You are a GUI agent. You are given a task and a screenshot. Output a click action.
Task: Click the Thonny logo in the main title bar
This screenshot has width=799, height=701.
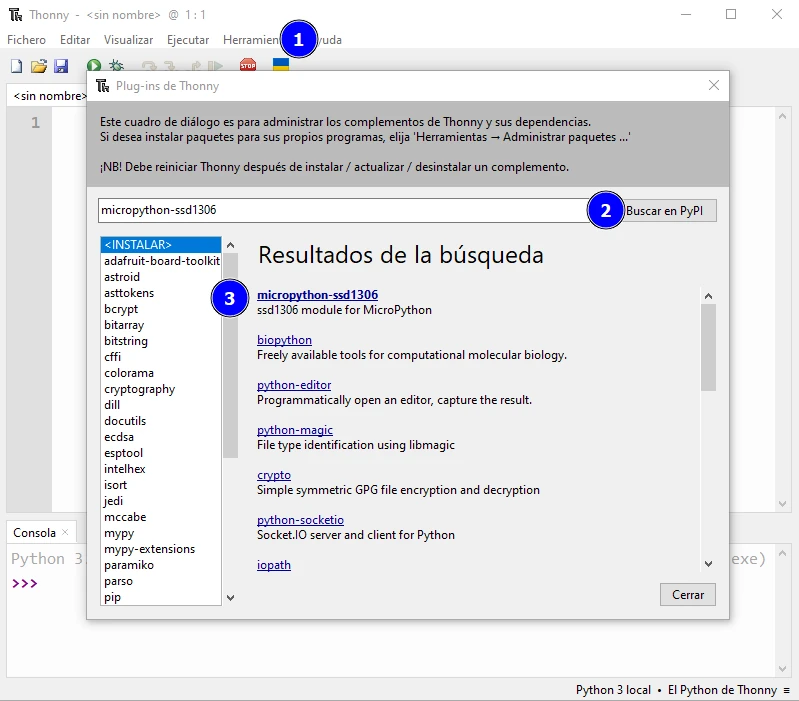click(16, 15)
